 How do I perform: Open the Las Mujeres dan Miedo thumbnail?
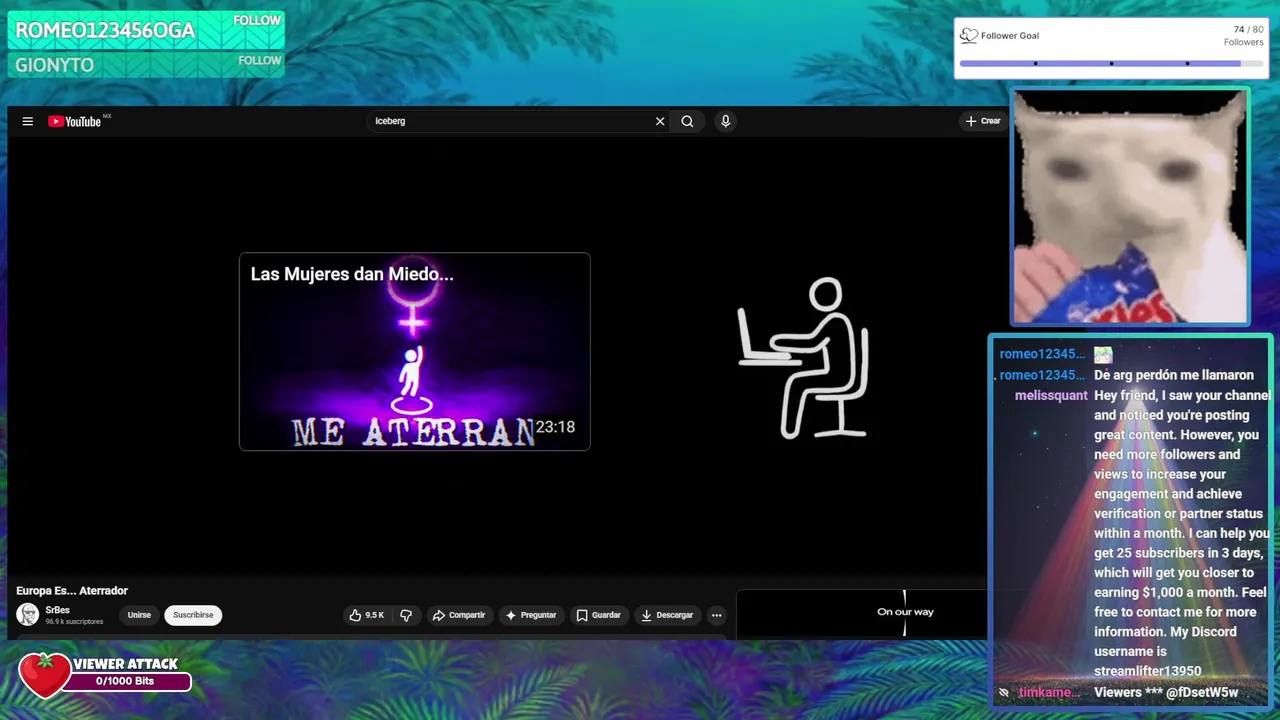(x=415, y=352)
